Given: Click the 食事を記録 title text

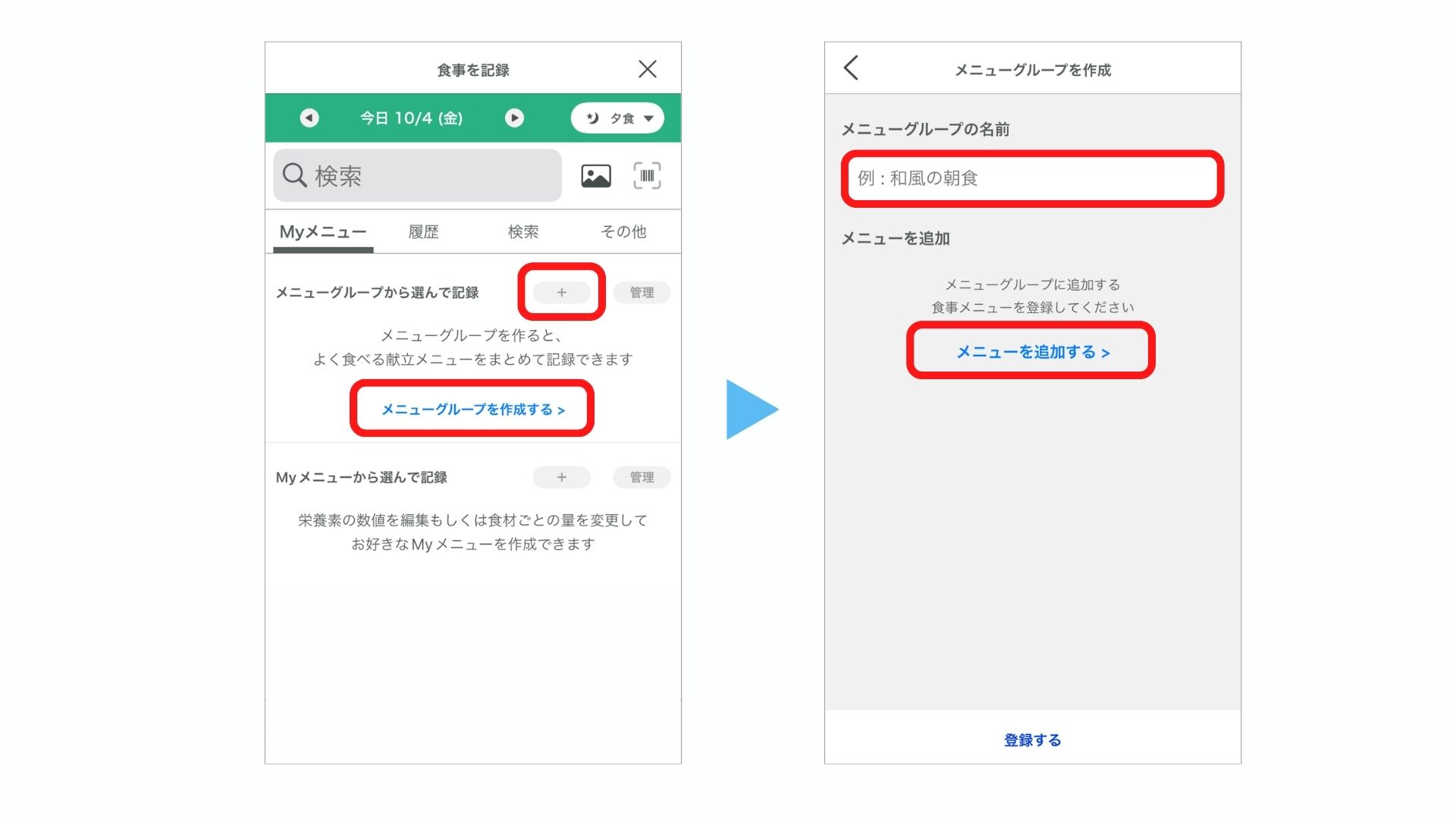Looking at the screenshot, I should [x=473, y=70].
